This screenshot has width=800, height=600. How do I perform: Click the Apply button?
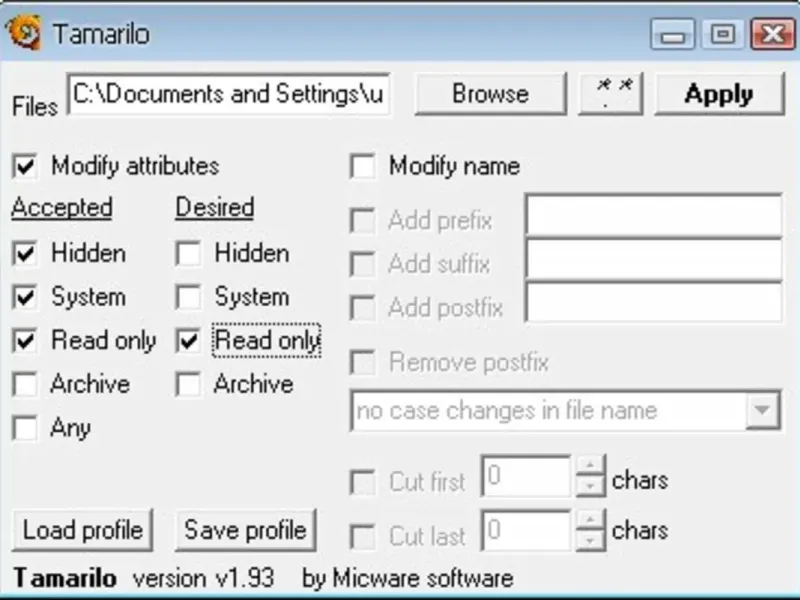pyautogui.click(x=719, y=94)
